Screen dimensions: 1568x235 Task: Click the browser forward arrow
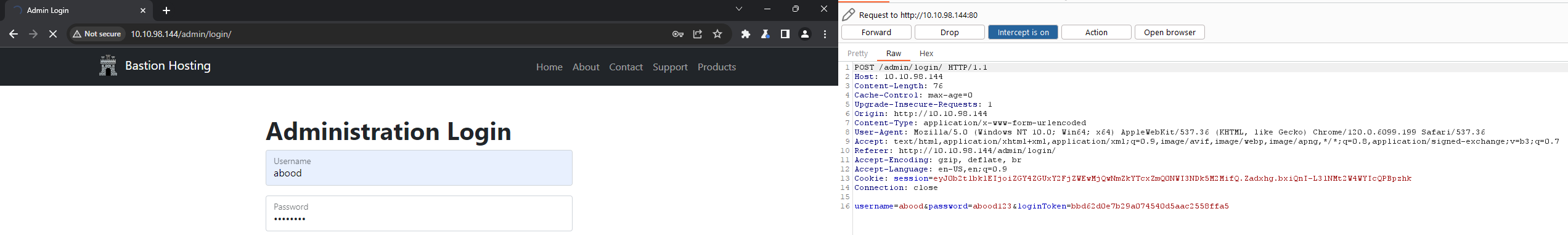tap(33, 34)
